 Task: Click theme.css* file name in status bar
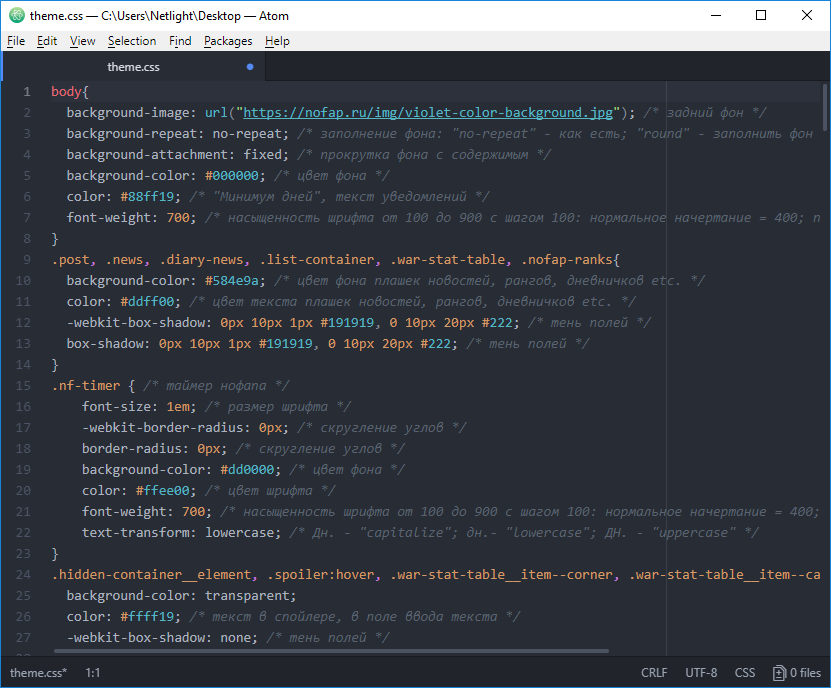[x=39, y=673]
